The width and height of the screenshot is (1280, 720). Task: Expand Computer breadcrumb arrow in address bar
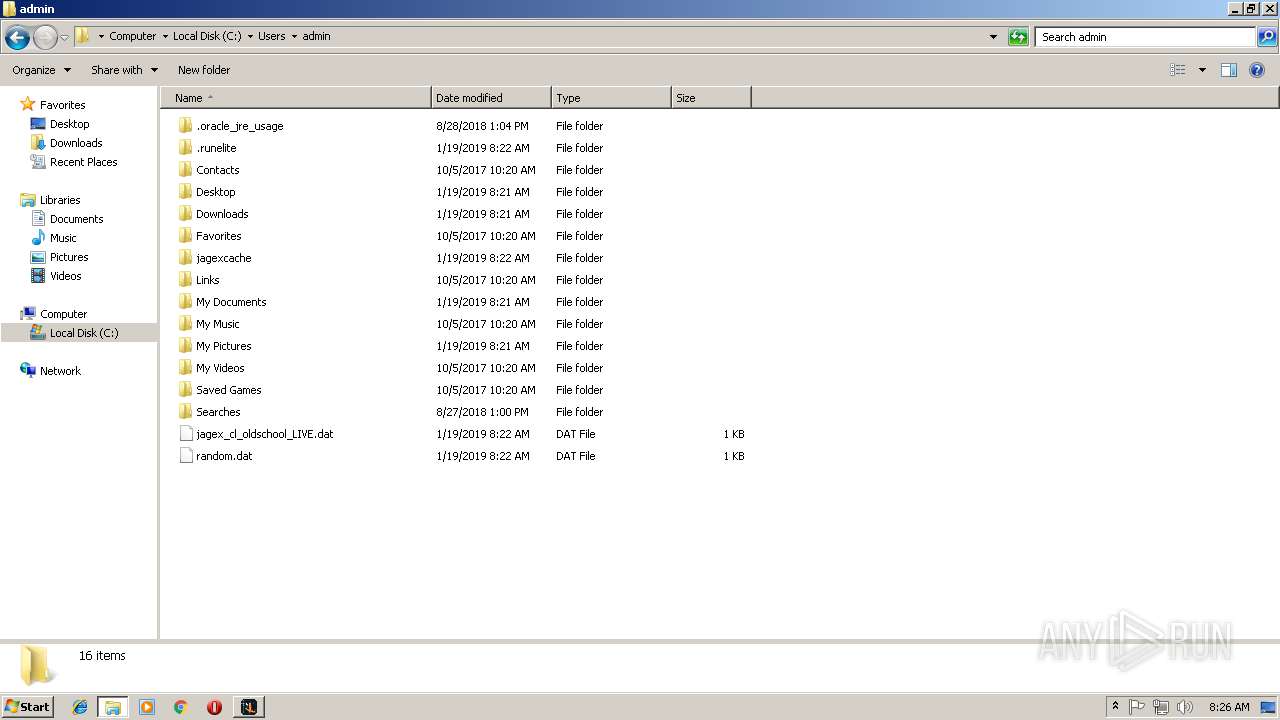click(x=164, y=36)
